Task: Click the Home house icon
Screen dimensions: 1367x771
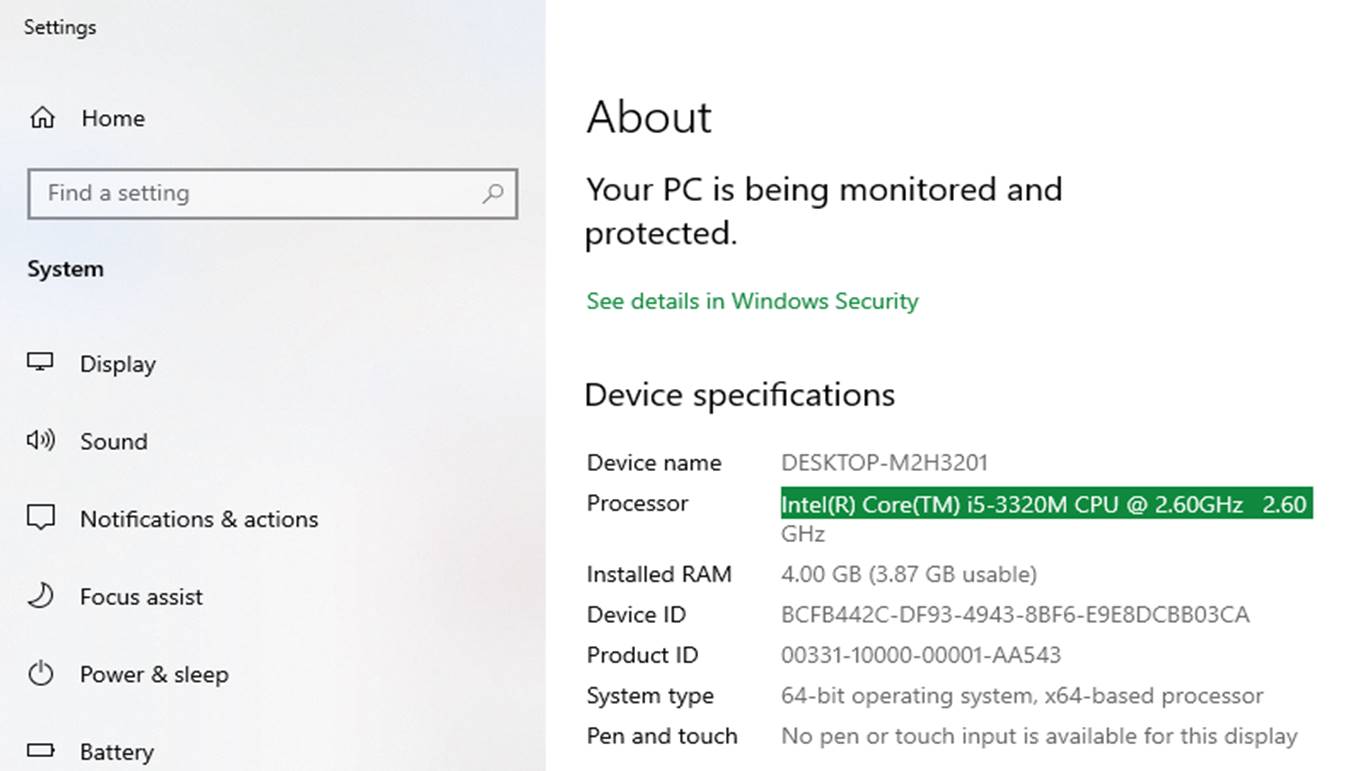Action: 42,118
